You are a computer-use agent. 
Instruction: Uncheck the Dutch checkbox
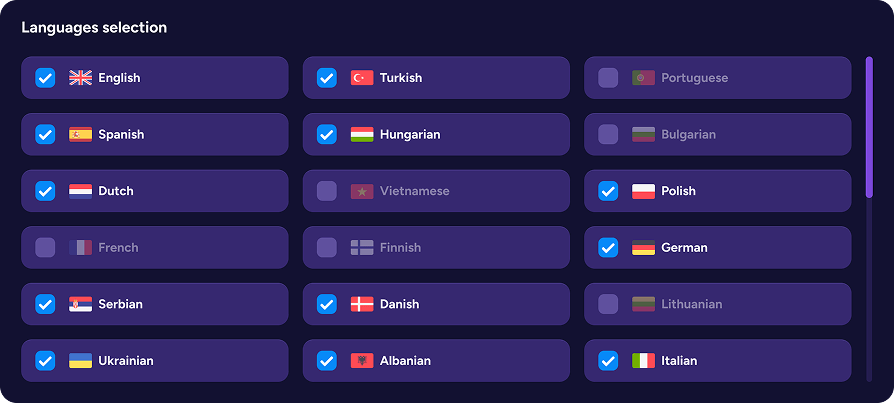tap(45, 191)
